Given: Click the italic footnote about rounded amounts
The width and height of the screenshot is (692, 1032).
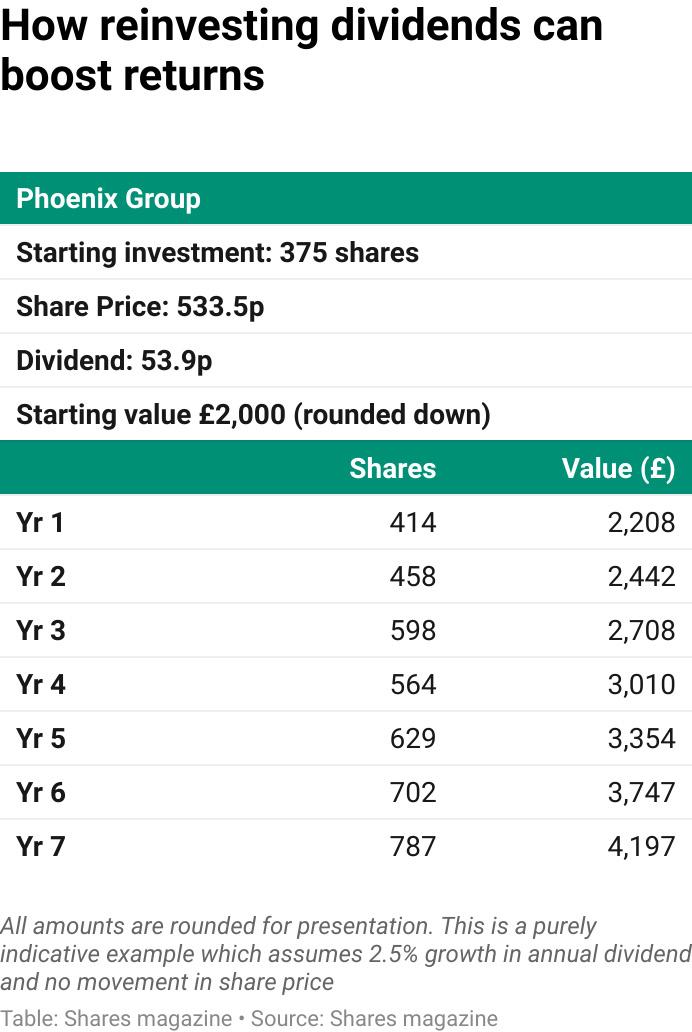Looking at the screenshot, I should 345,953.
